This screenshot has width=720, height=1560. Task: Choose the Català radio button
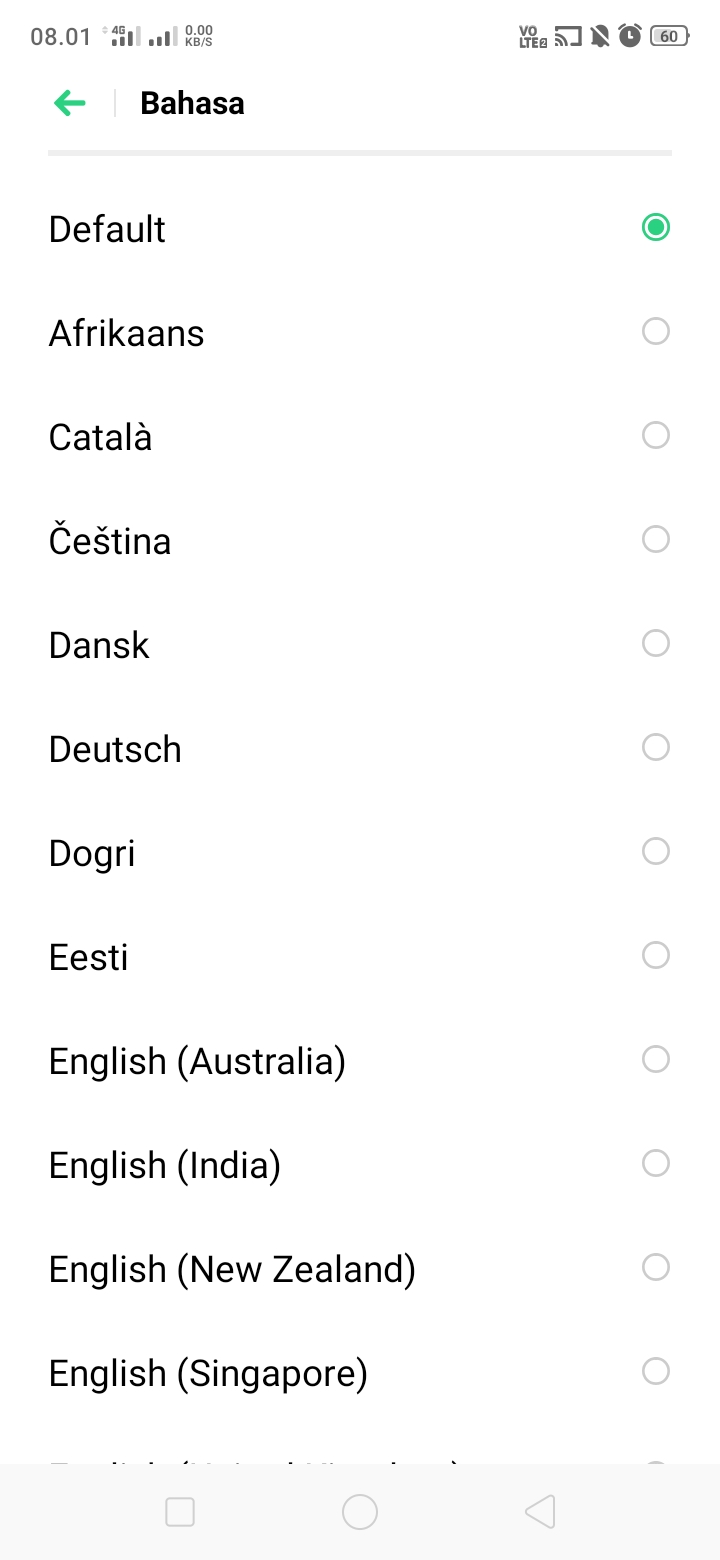click(655, 435)
